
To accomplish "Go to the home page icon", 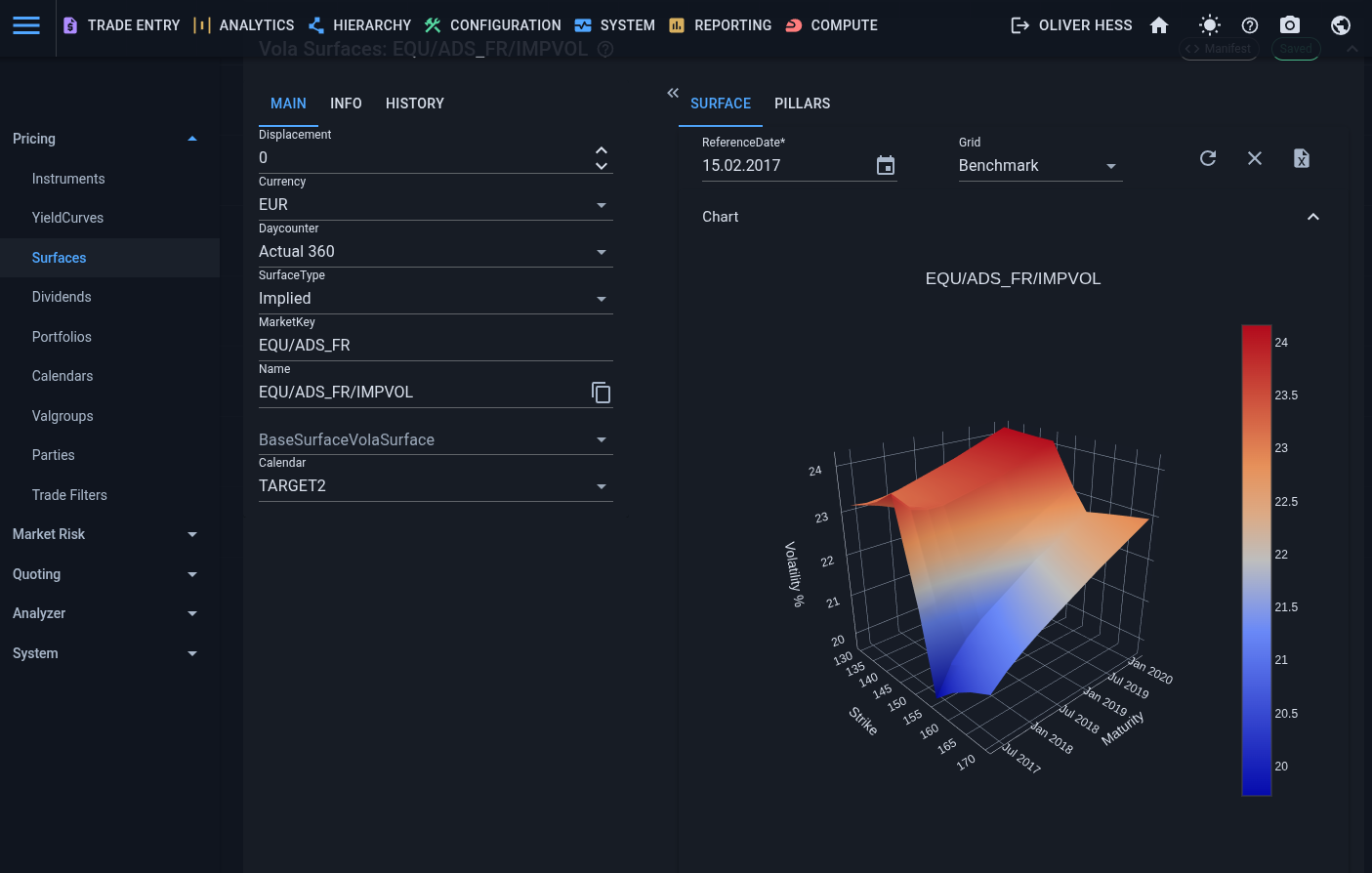I will [1159, 25].
